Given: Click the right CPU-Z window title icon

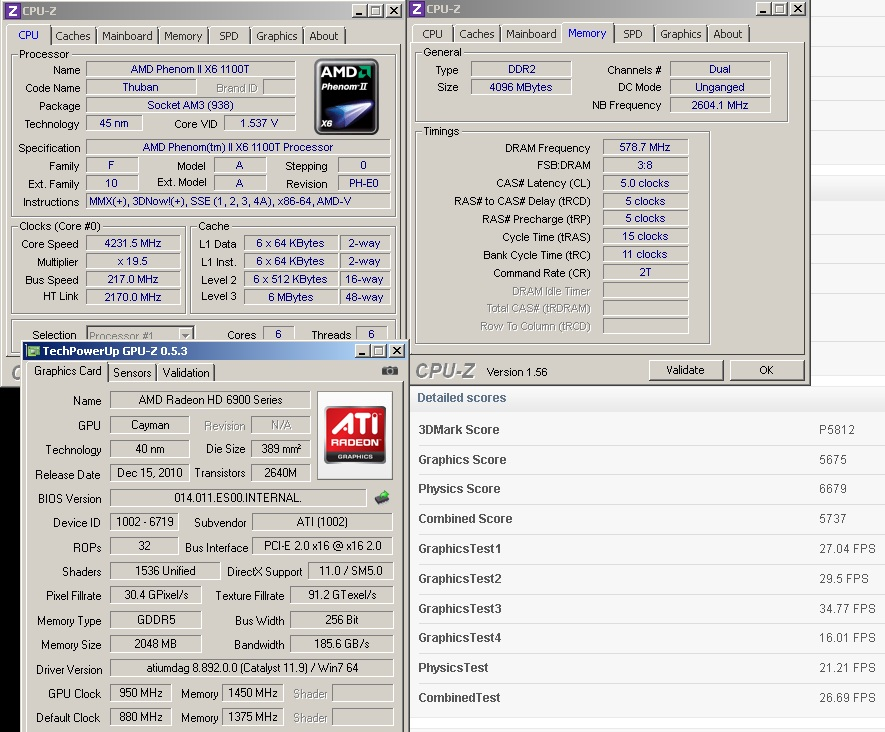Looking at the screenshot, I should point(417,9).
